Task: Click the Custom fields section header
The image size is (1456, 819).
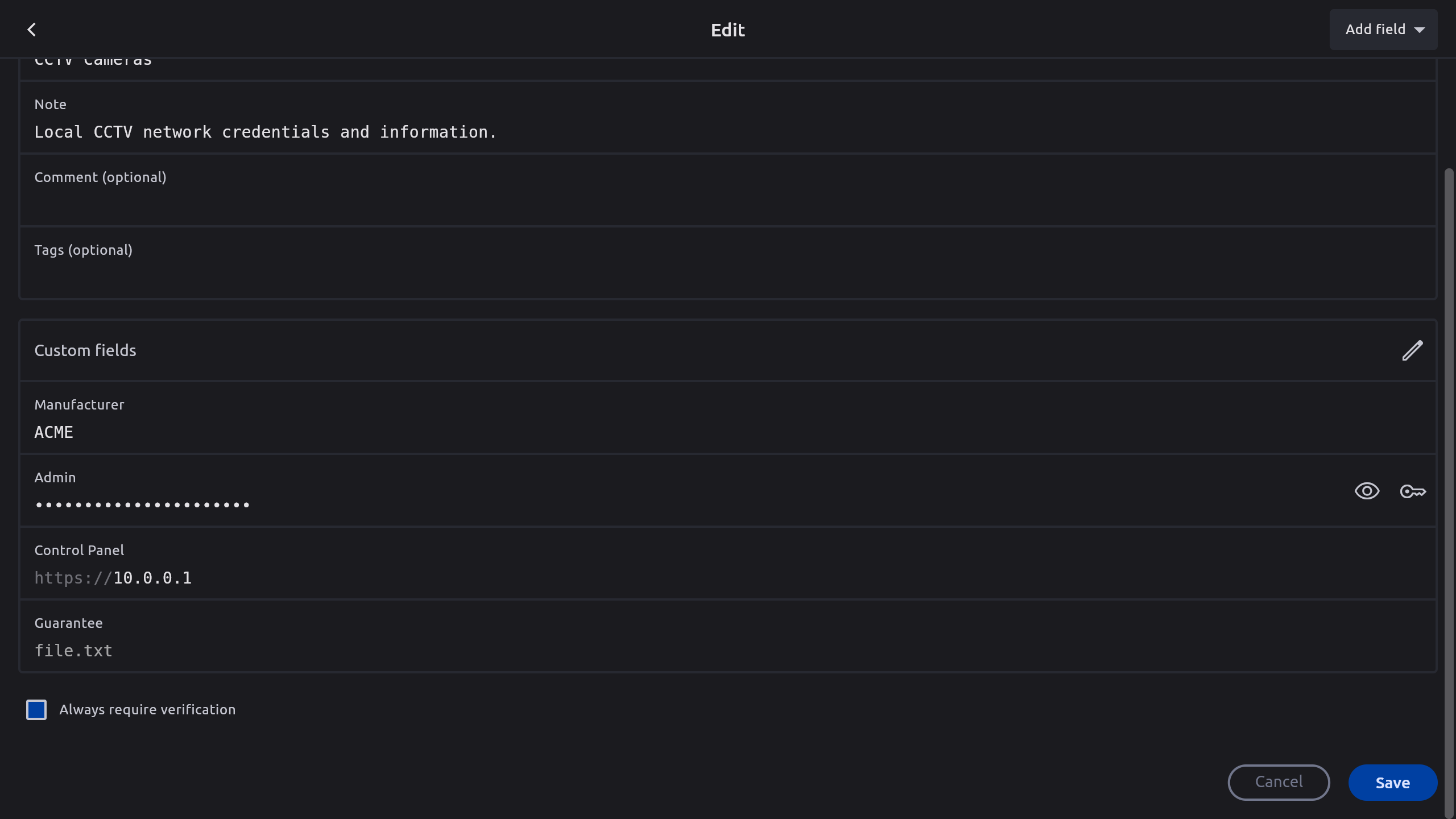Action: pos(85,350)
